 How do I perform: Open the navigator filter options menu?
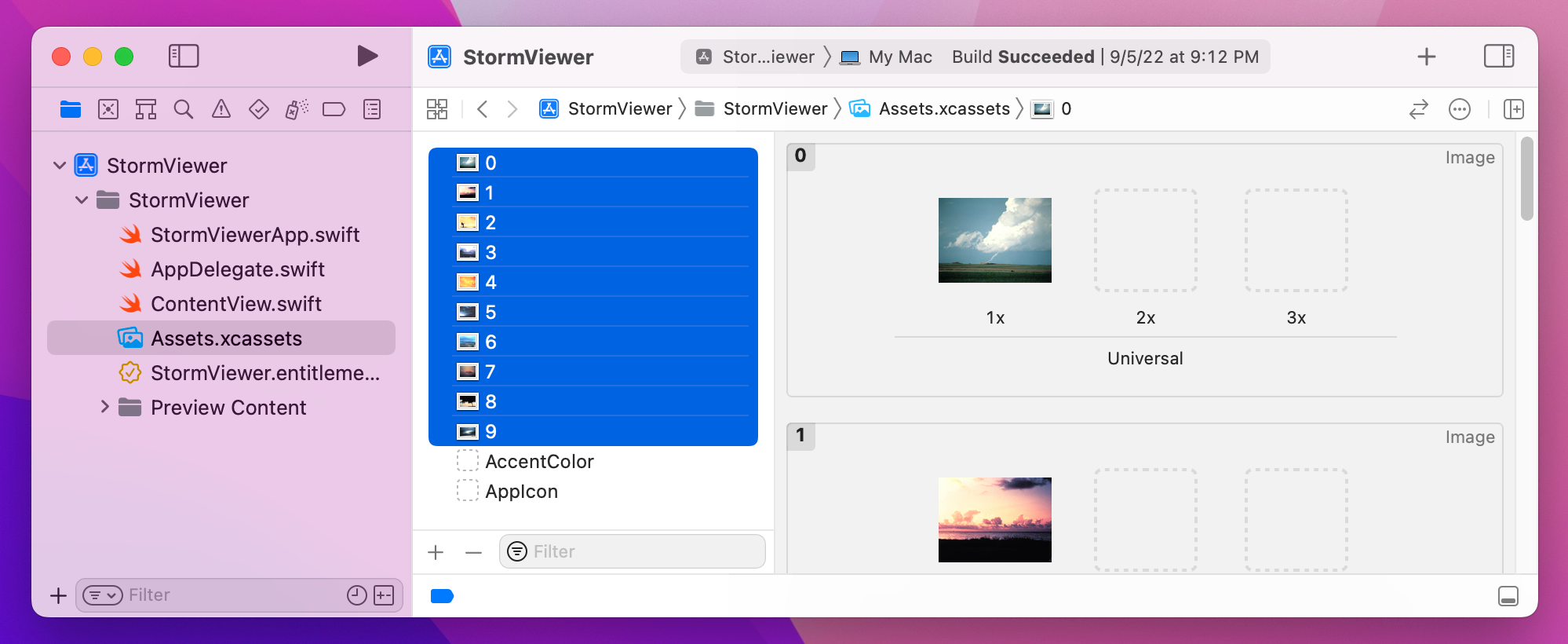[x=103, y=595]
